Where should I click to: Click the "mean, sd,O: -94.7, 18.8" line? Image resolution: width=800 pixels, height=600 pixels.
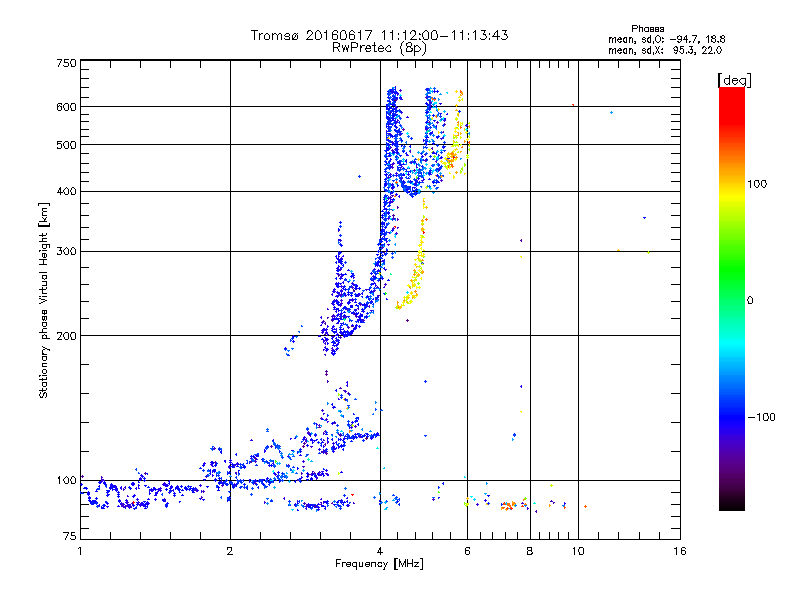pos(666,39)
